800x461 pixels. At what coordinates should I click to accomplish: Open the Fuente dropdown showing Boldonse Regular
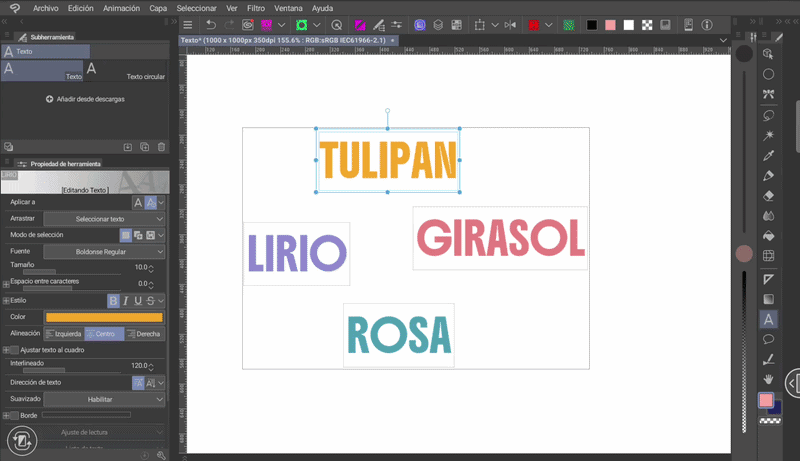[x=105, y=252]
